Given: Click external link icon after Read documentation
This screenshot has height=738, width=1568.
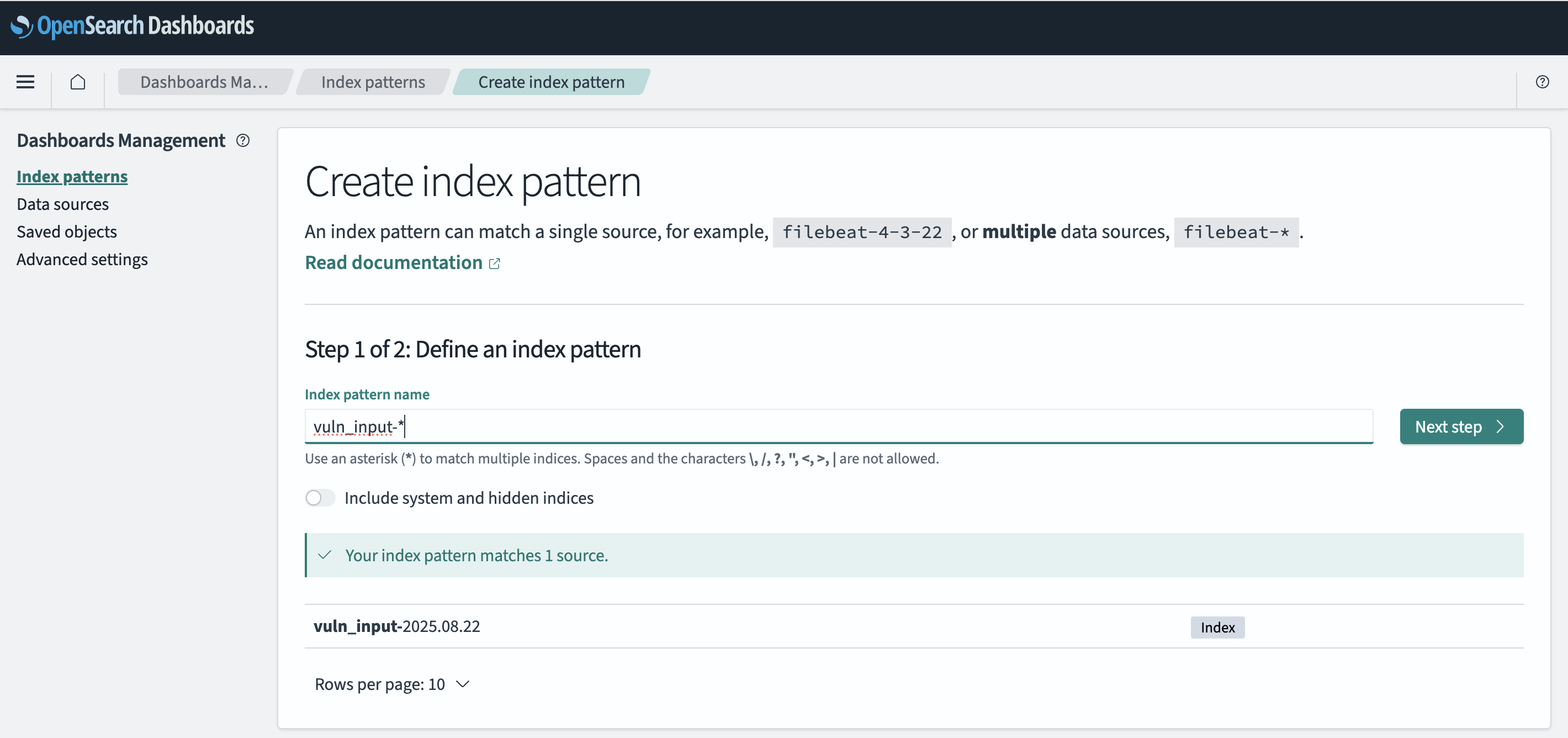Looking at the screenshot, I should 495,263.
